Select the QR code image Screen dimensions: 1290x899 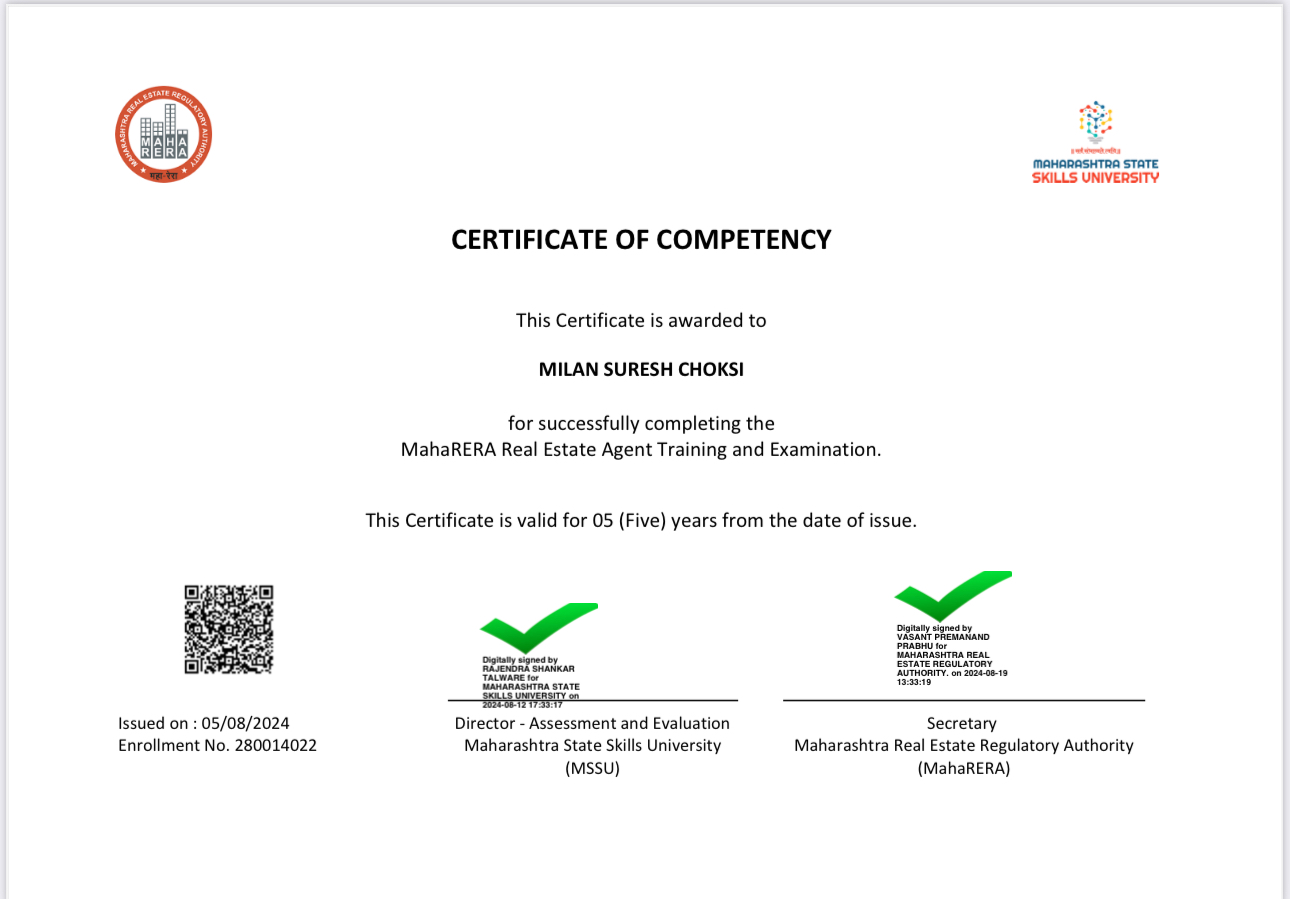coord(229,630)
